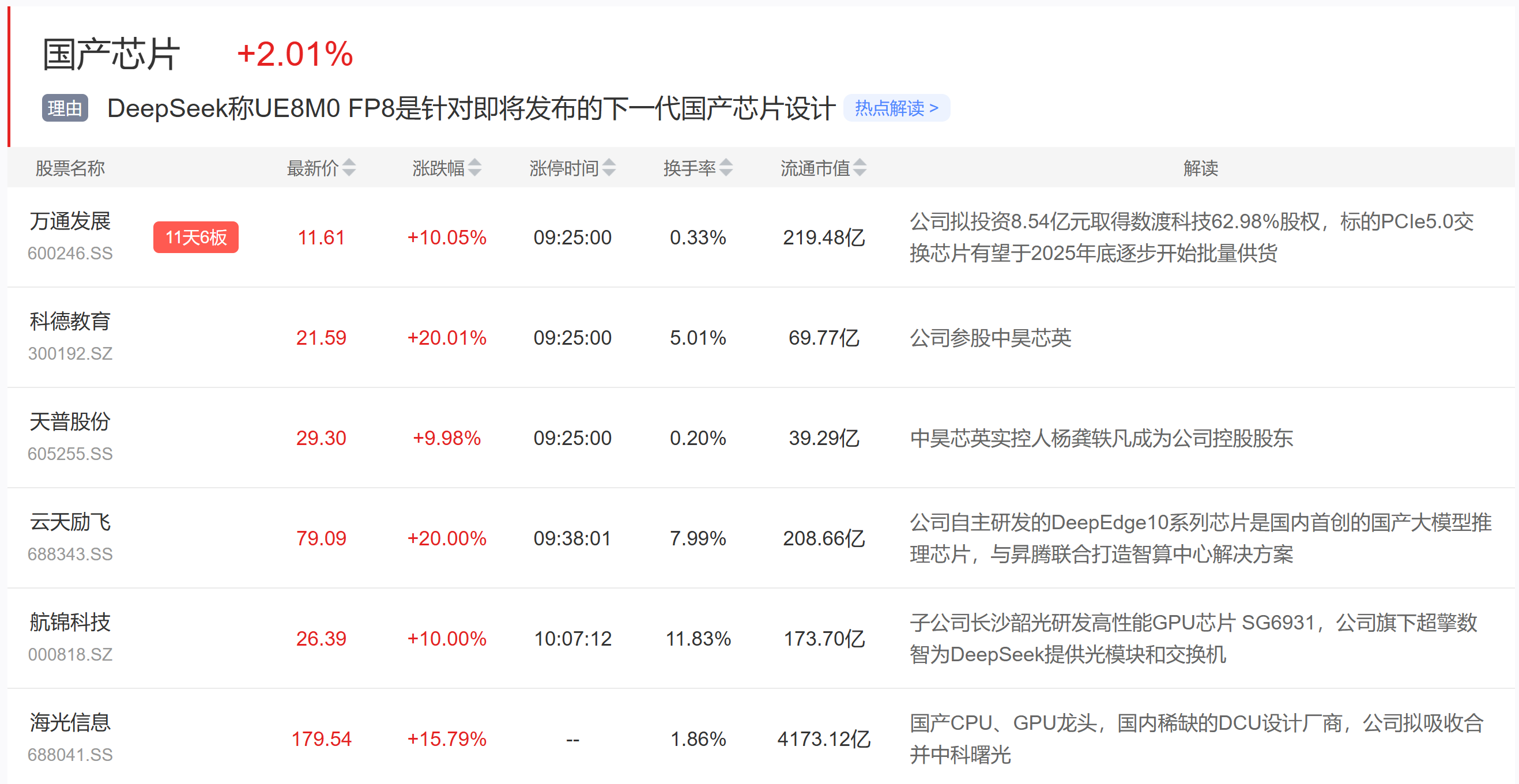
Task: Select stock code 000818.SZ
Action: pyautogui.click(x=70, y=654)
